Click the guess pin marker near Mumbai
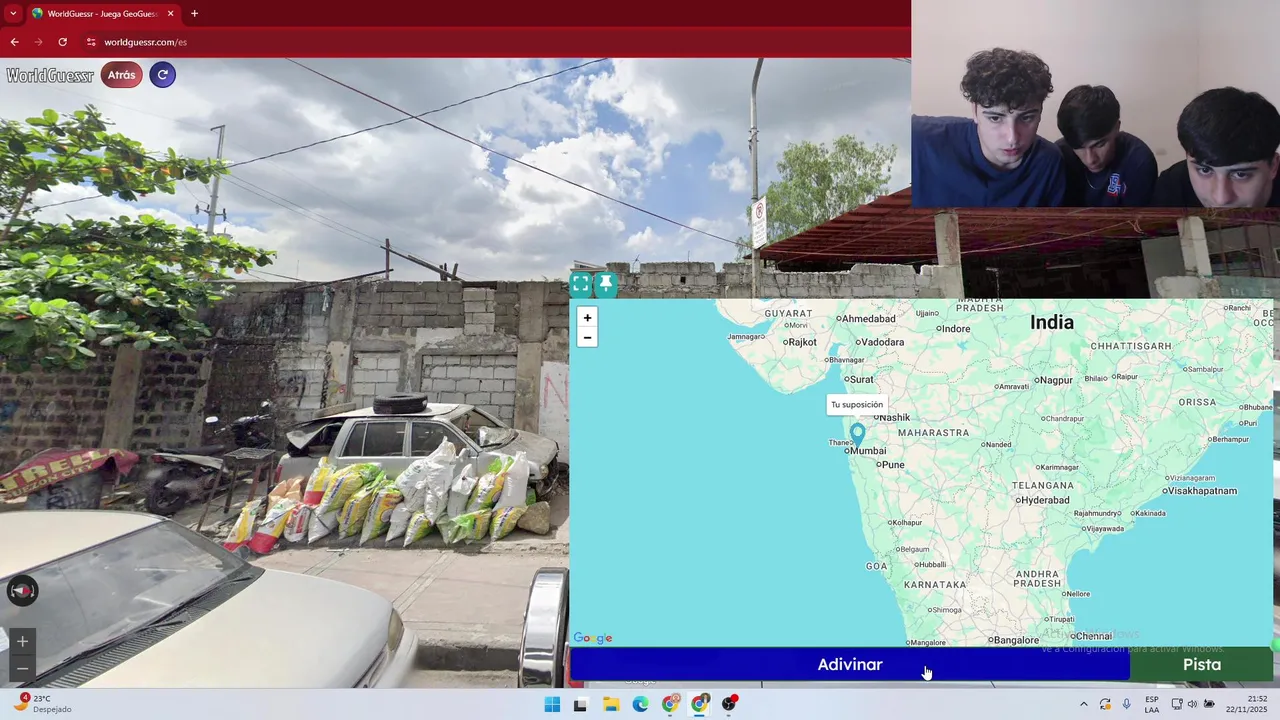 [x=857, y=433]
